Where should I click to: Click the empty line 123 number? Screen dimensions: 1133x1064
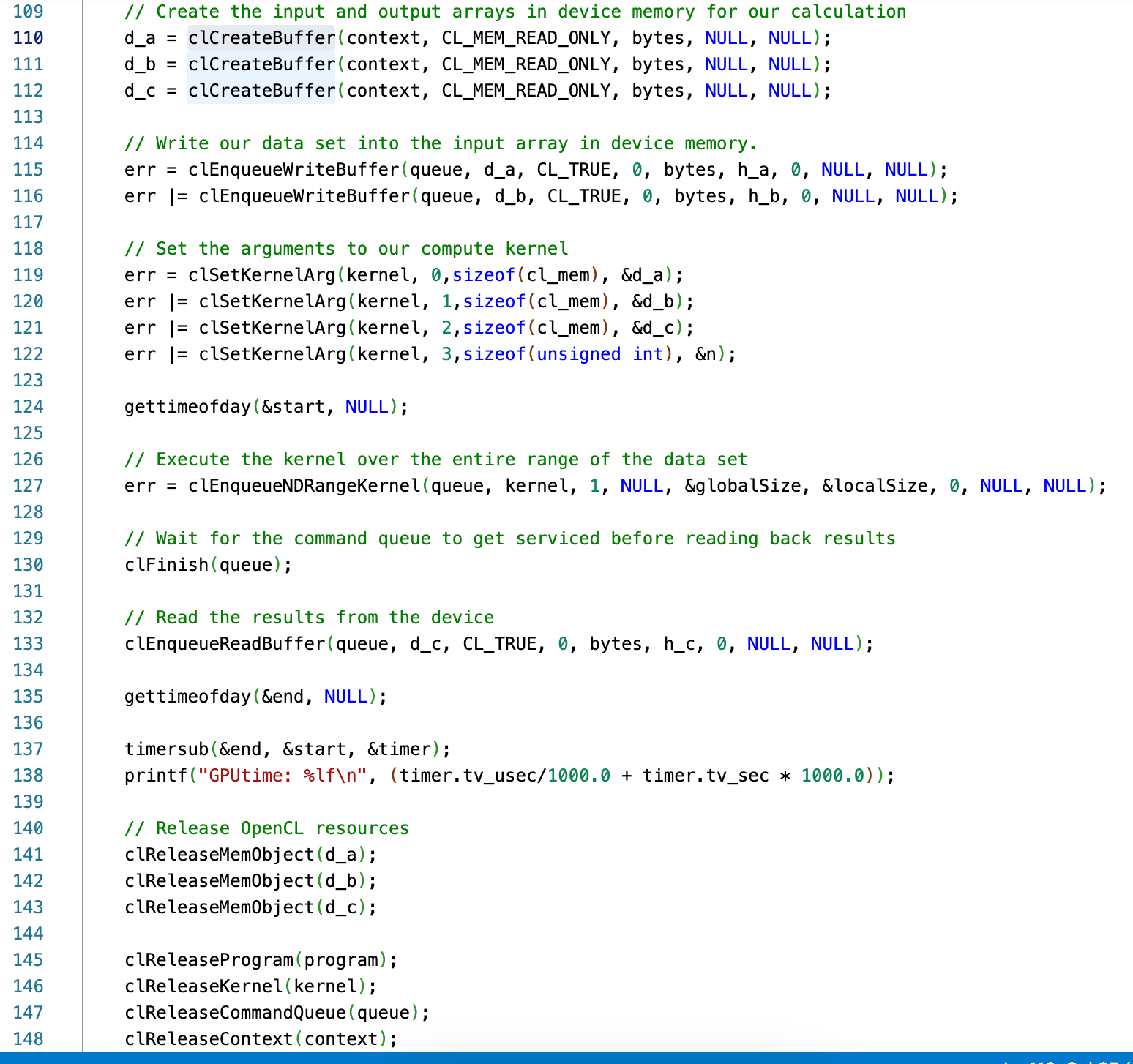click(28, 381)
